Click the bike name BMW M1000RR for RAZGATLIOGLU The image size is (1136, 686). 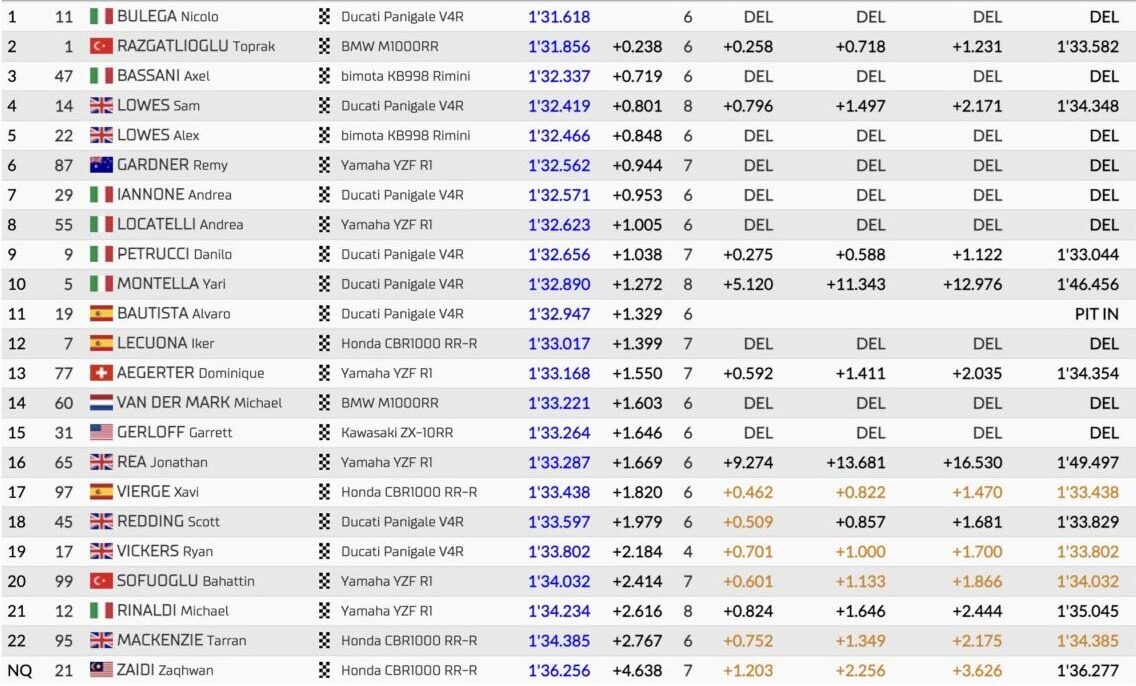click(390, 46)
